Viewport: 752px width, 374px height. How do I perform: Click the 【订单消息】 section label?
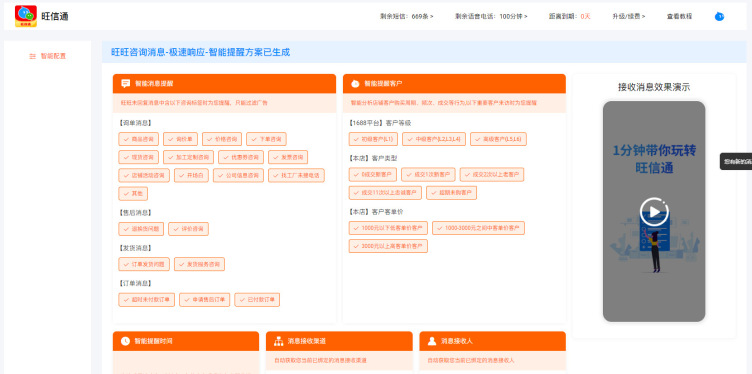point(134,283)
